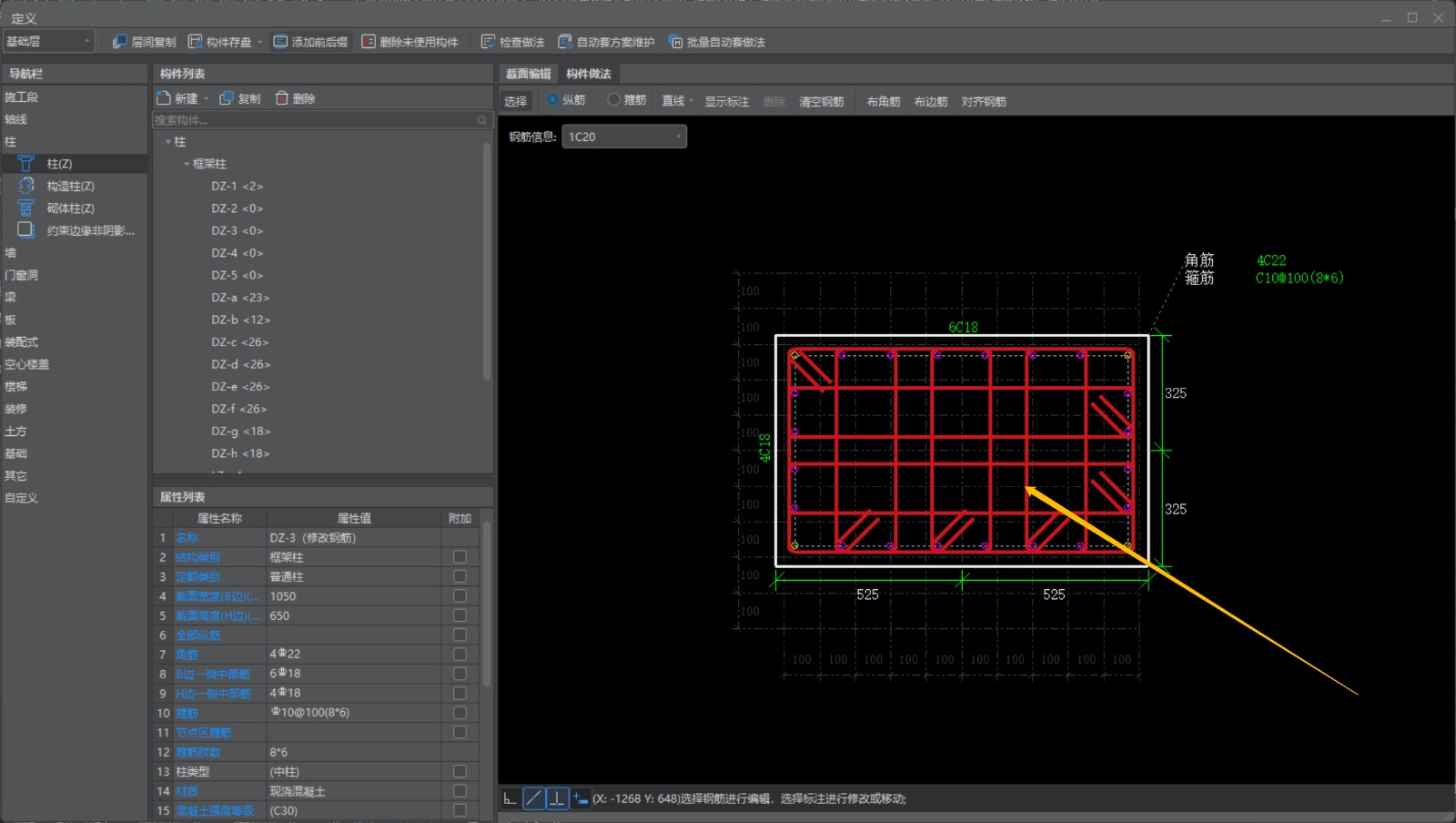Image resolution: width=1456 pixels, height=823 pixels.
Task: Select DZ-h <18> in component list
Action: pyautogui.click(x=240, y=453)
